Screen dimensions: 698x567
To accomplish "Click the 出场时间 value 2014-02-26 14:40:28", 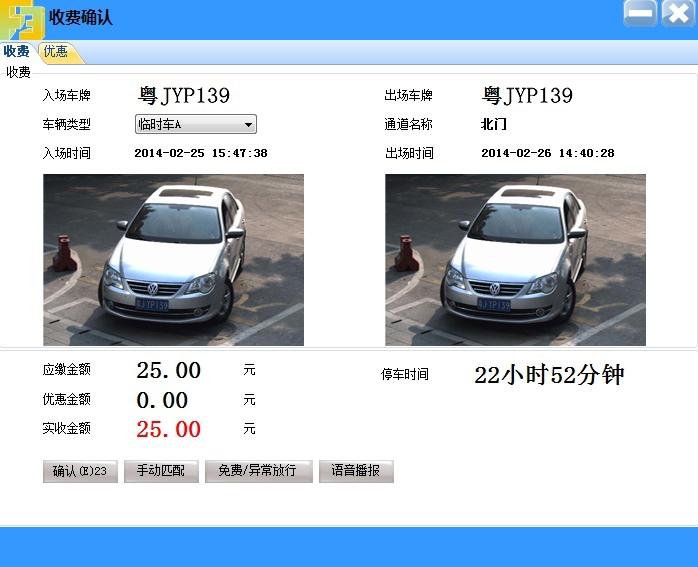I will tap(547, 154).
